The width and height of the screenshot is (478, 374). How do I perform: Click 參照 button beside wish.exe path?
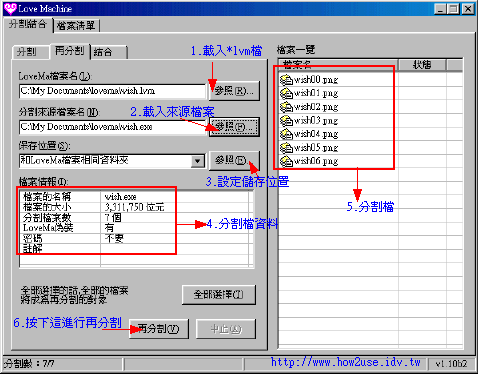[234, 127]
